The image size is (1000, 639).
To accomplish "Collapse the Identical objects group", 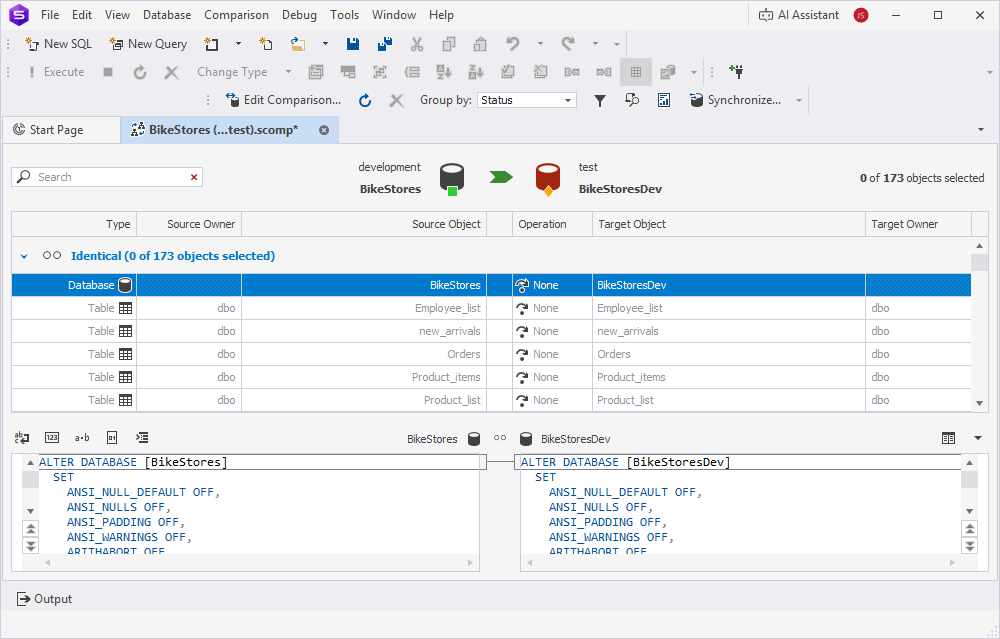I will click(x=25, y=257).
